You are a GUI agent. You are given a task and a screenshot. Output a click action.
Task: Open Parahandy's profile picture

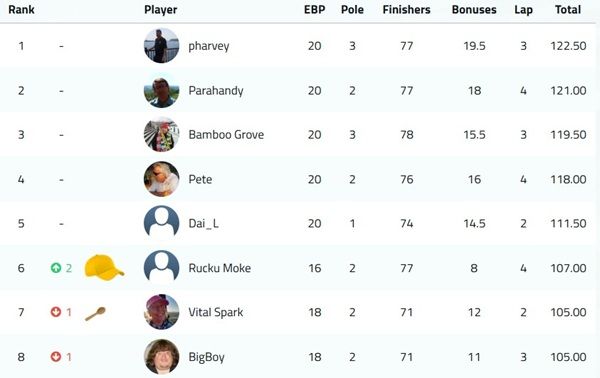(x=161, y=90)
